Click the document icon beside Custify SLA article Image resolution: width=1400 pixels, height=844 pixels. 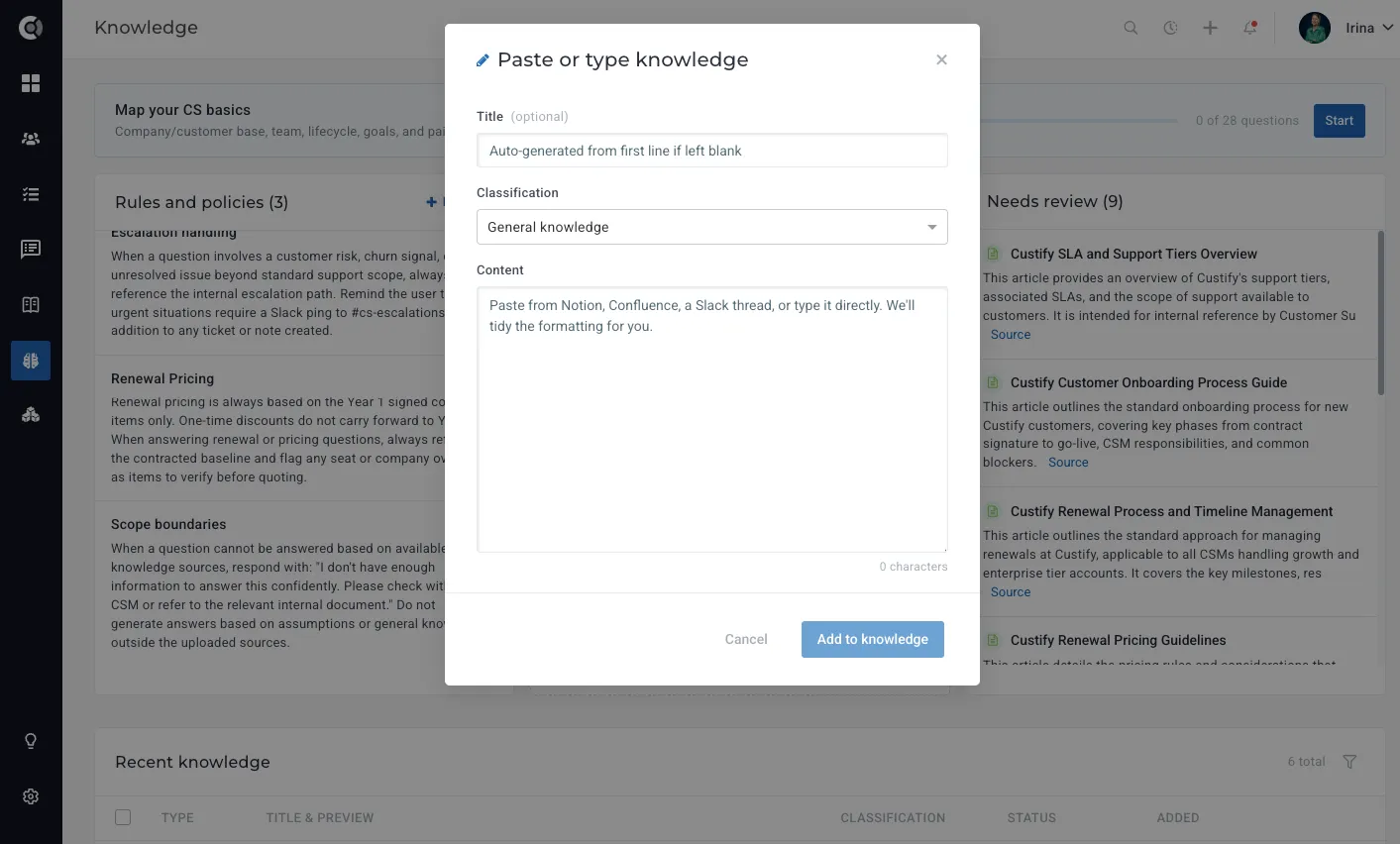click(993, 255)
